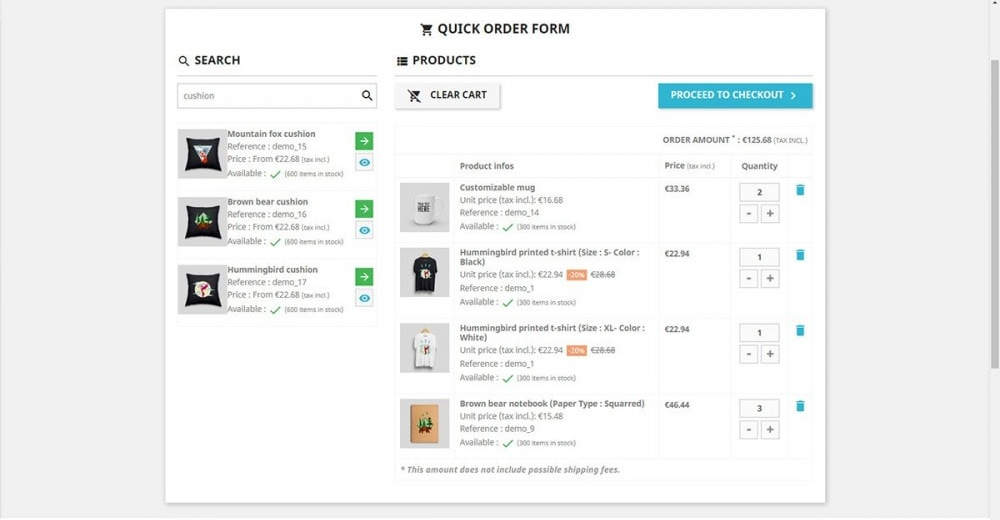Add Mountain fox cushion with green arrow
1000x520 pixels.
click(x=364, y=141)
